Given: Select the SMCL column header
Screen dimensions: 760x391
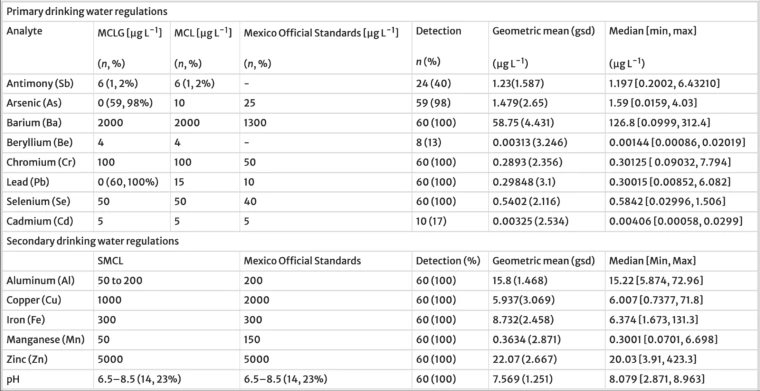Looking at the screenshot, I should pos(110,261).
